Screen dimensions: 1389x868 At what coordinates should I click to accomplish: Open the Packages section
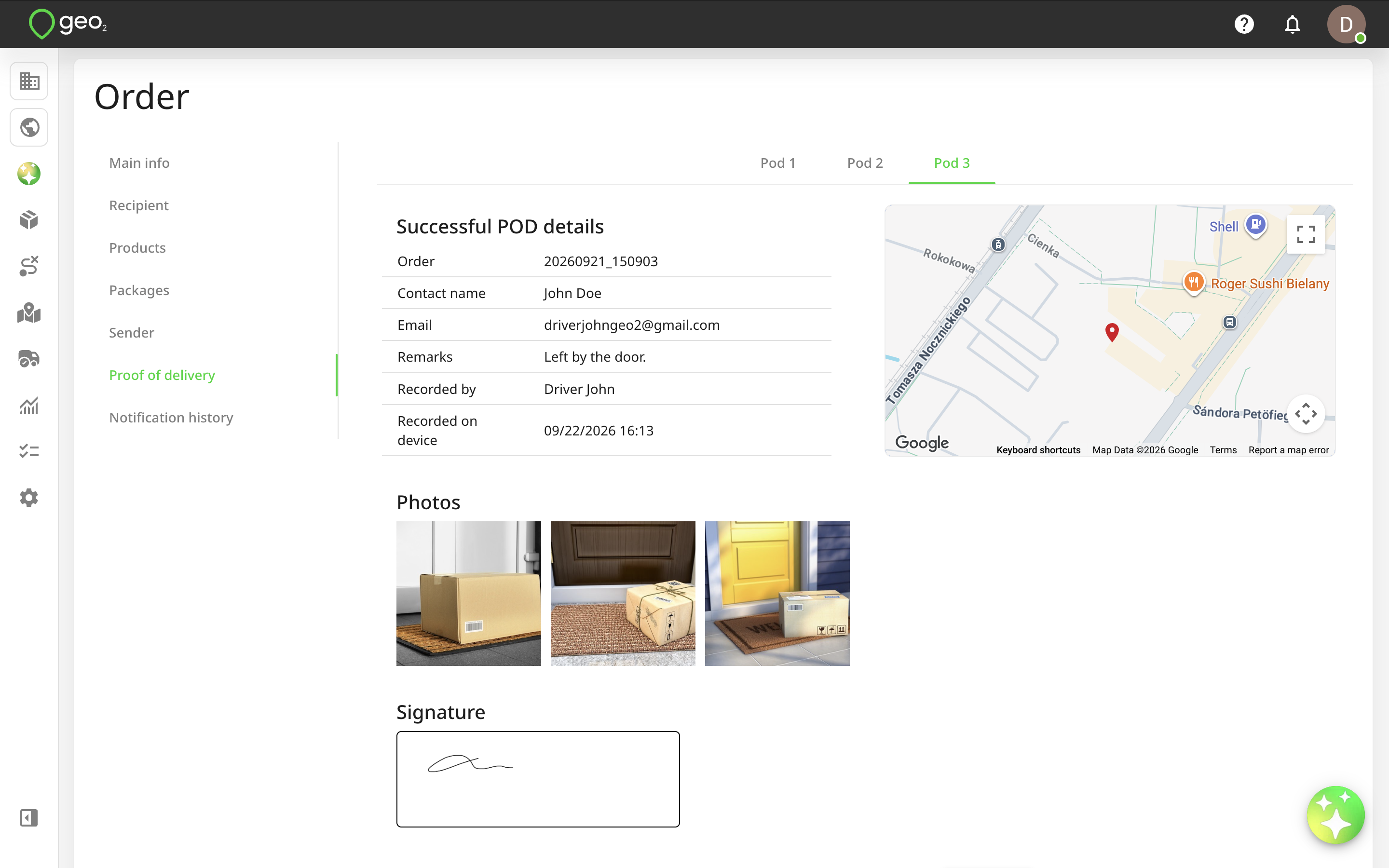(x=139, y=290)
